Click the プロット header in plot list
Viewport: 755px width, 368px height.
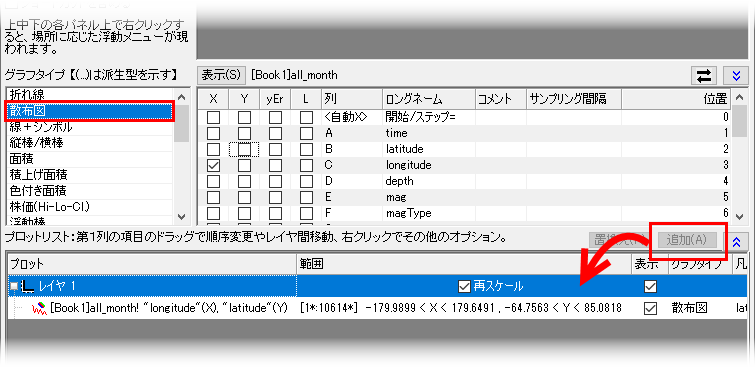tap(152, 264)
